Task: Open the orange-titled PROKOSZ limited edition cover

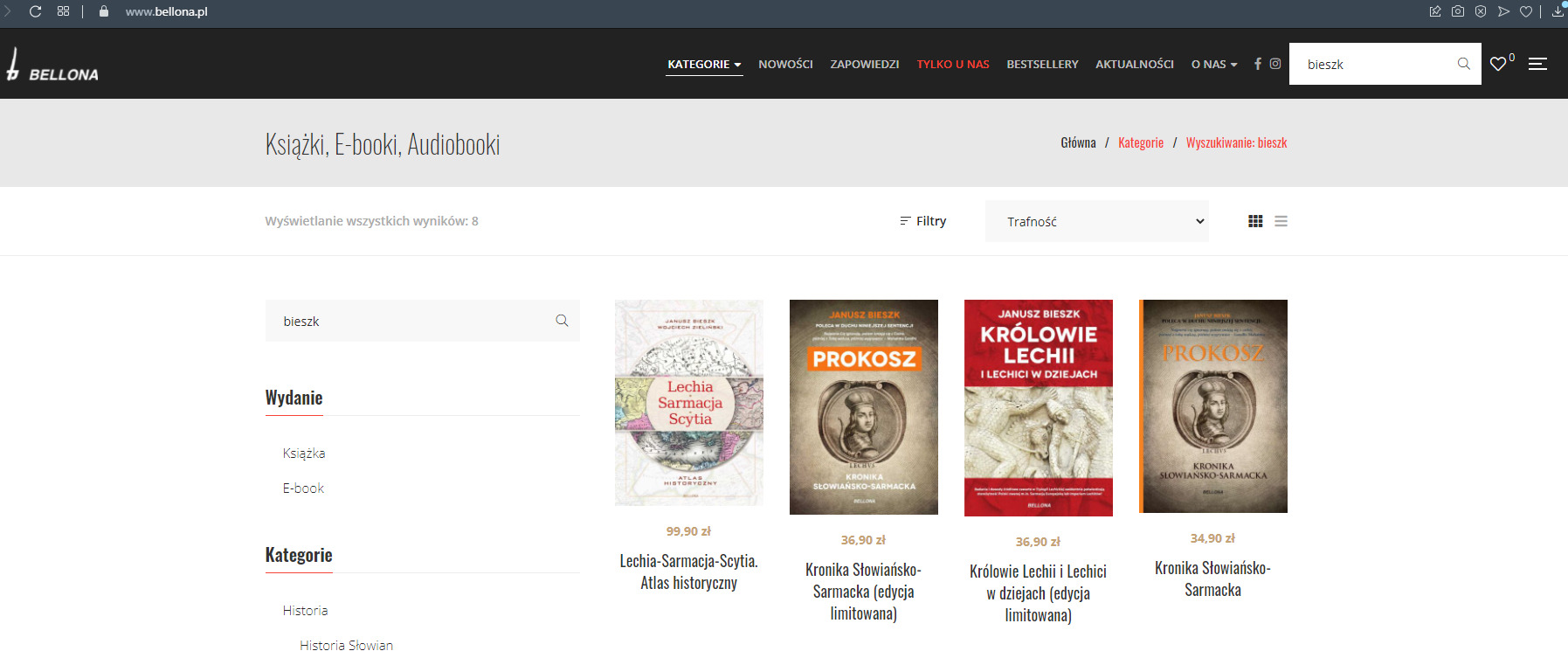Action: (x=864, y=407)
